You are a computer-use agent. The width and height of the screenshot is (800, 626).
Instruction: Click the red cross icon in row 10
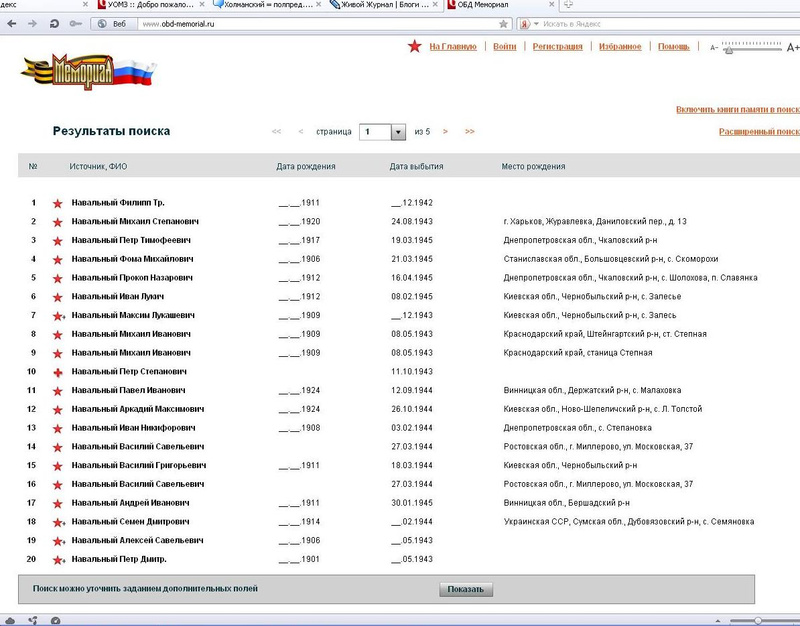(57, 372)
